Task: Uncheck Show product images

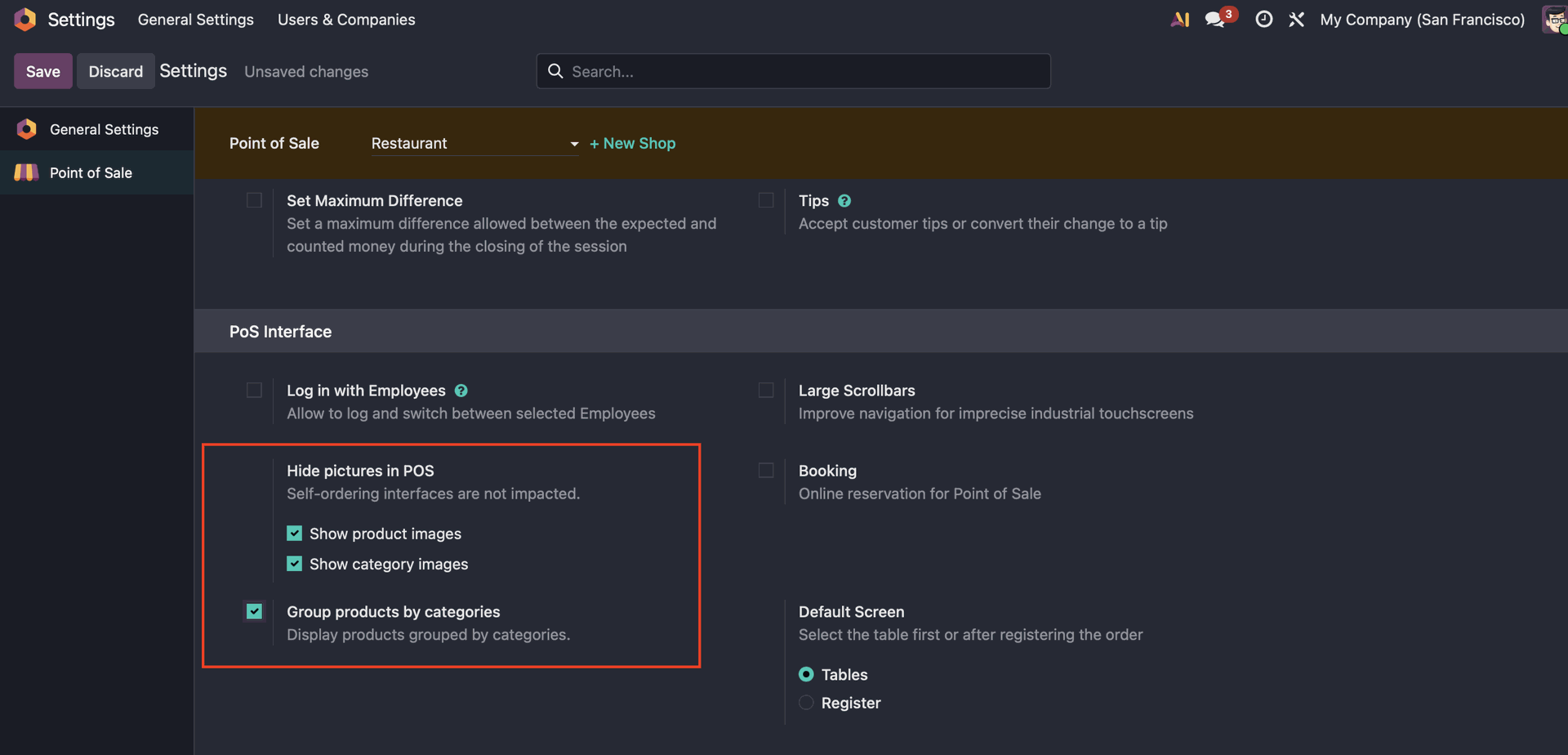Action: 295,534
